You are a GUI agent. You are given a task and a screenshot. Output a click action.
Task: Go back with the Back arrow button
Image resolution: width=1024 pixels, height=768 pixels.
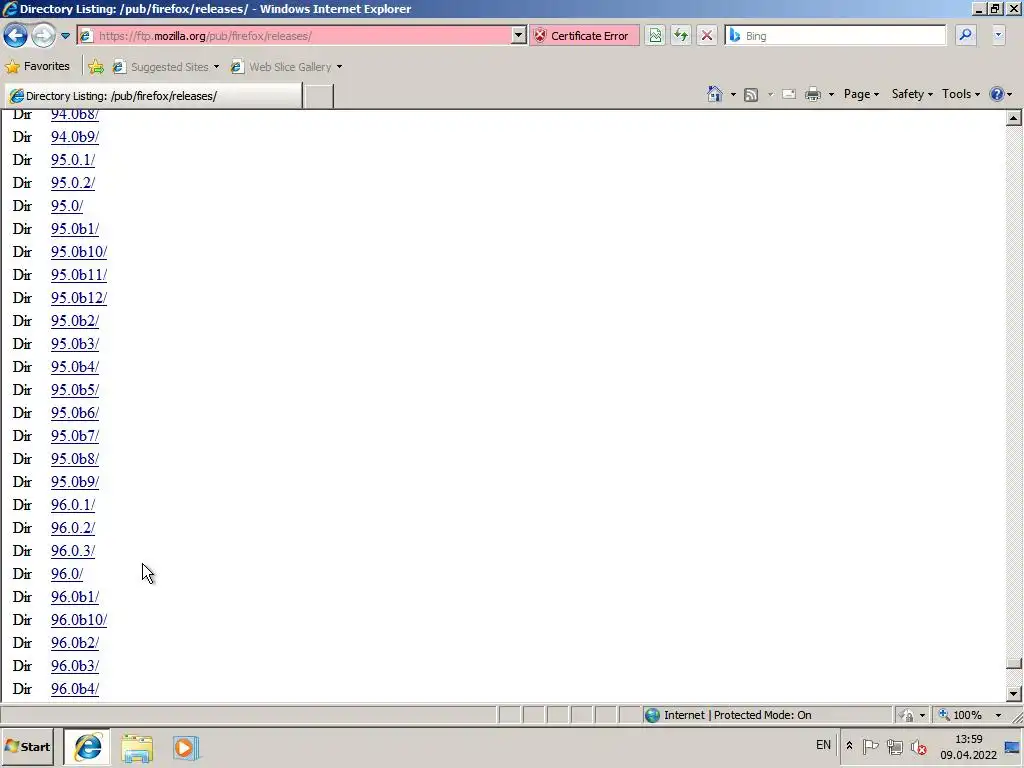coord(16,35)
